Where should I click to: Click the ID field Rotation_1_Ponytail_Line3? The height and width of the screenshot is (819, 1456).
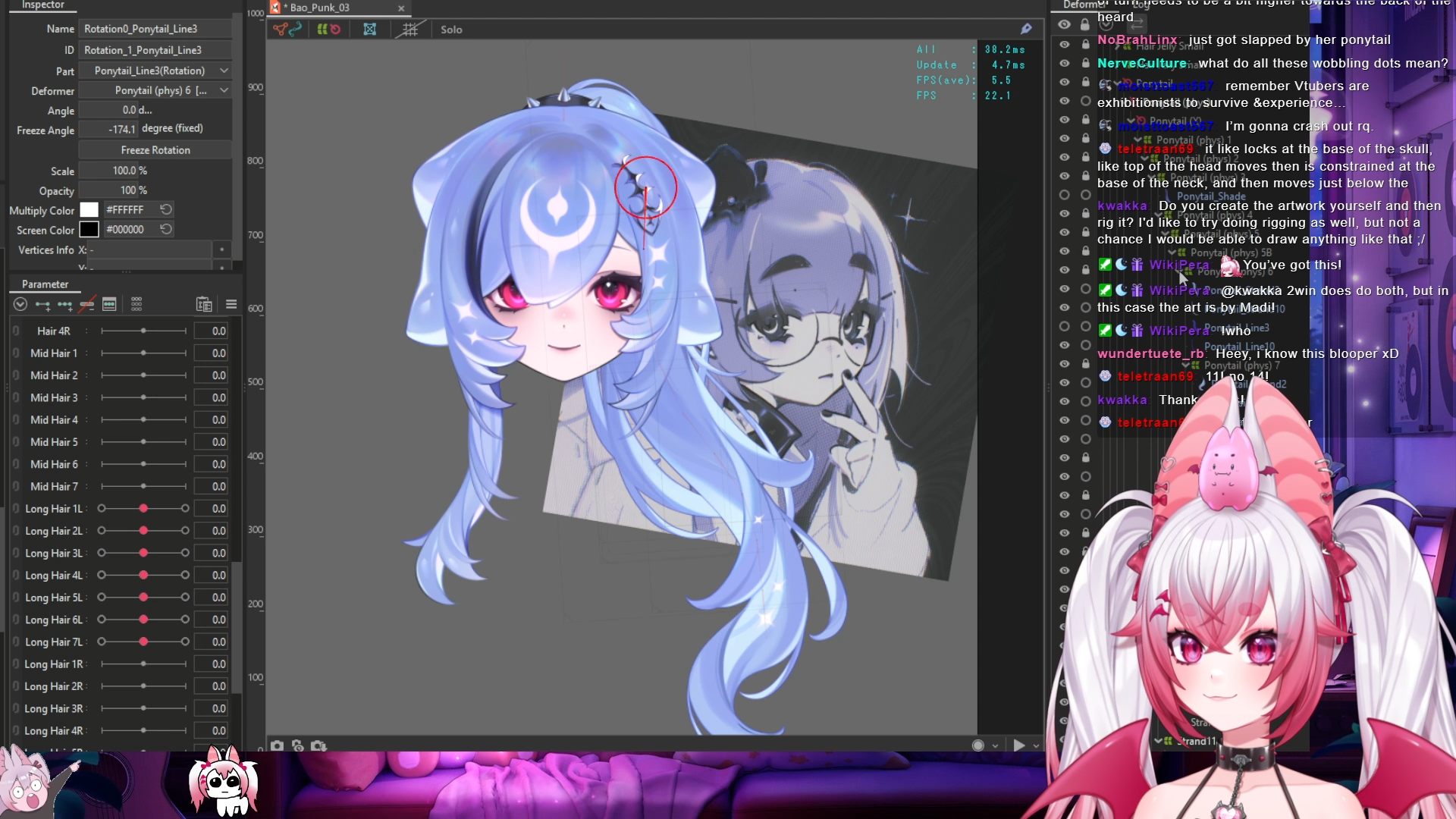tap(155, 50)
